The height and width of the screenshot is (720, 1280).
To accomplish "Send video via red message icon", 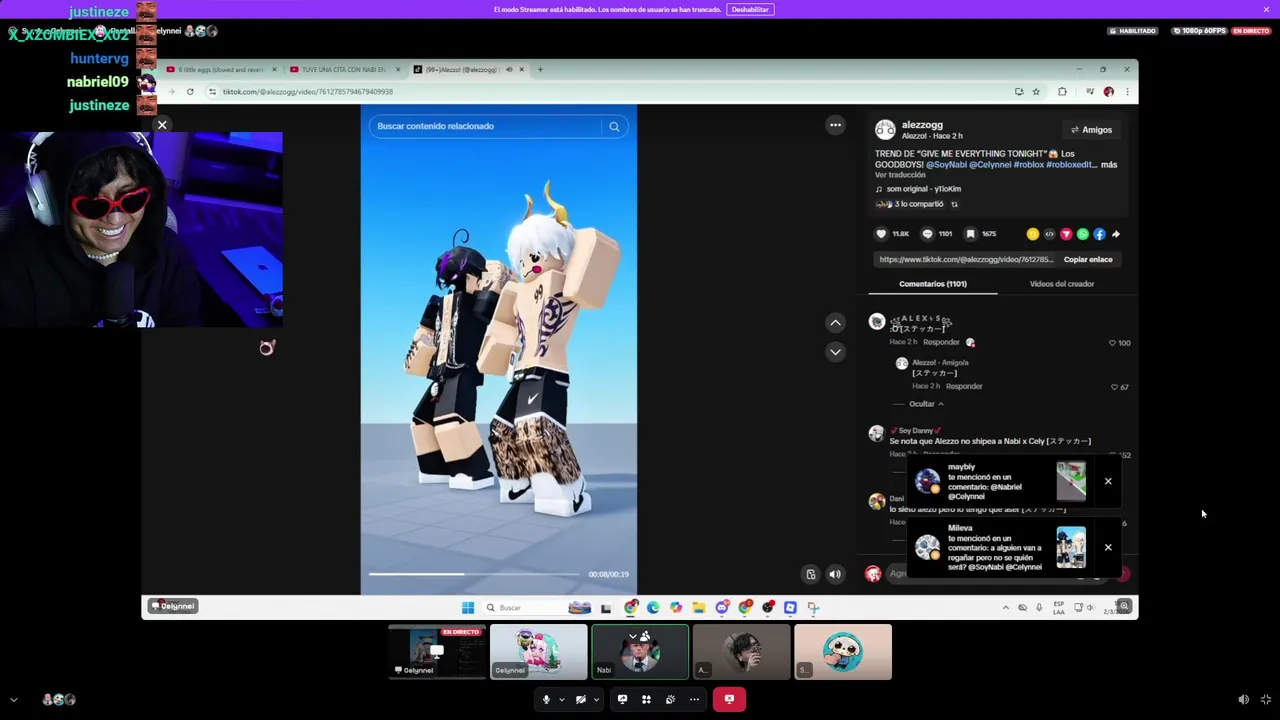I will point(1066,234).
